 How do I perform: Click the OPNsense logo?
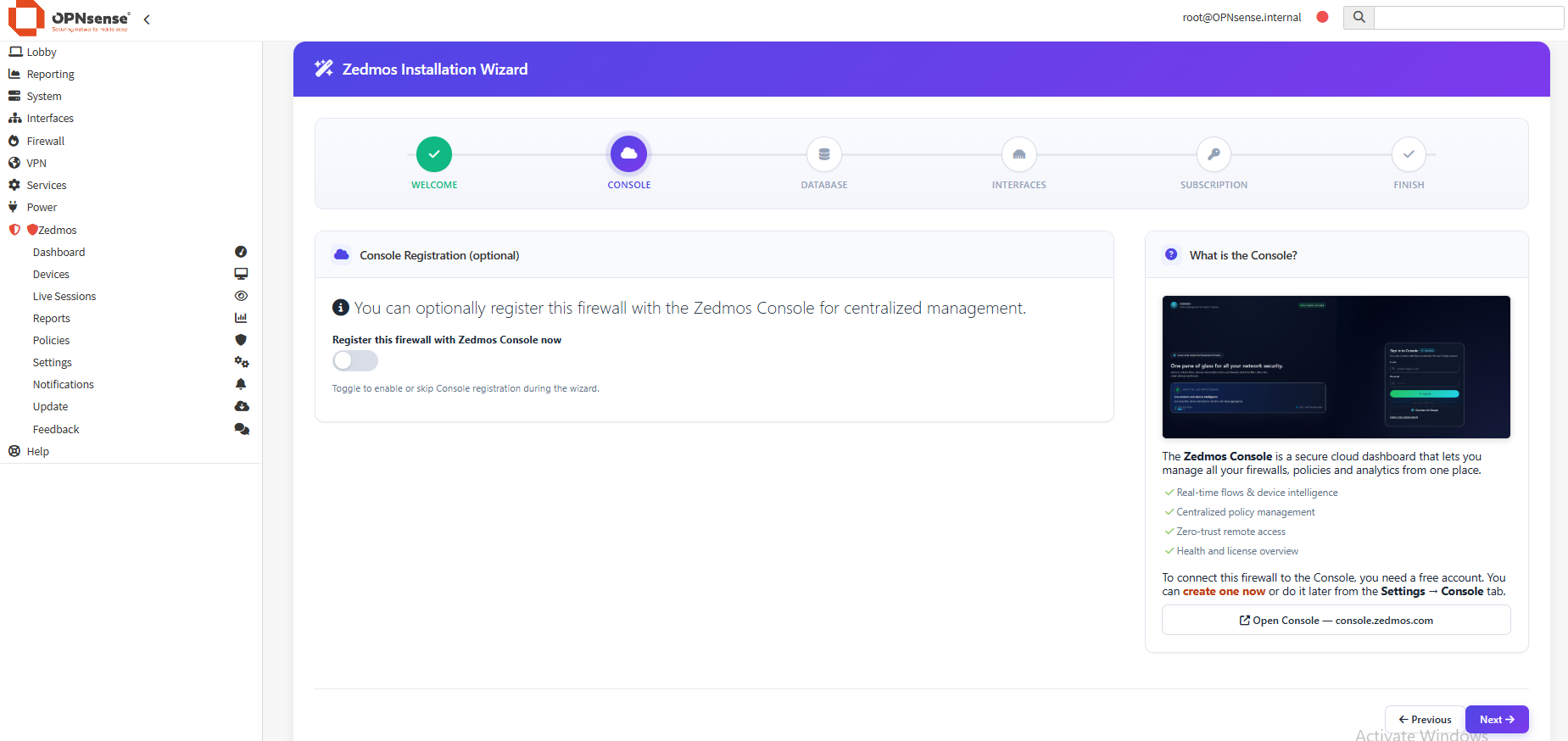click(x=69, y=19)
